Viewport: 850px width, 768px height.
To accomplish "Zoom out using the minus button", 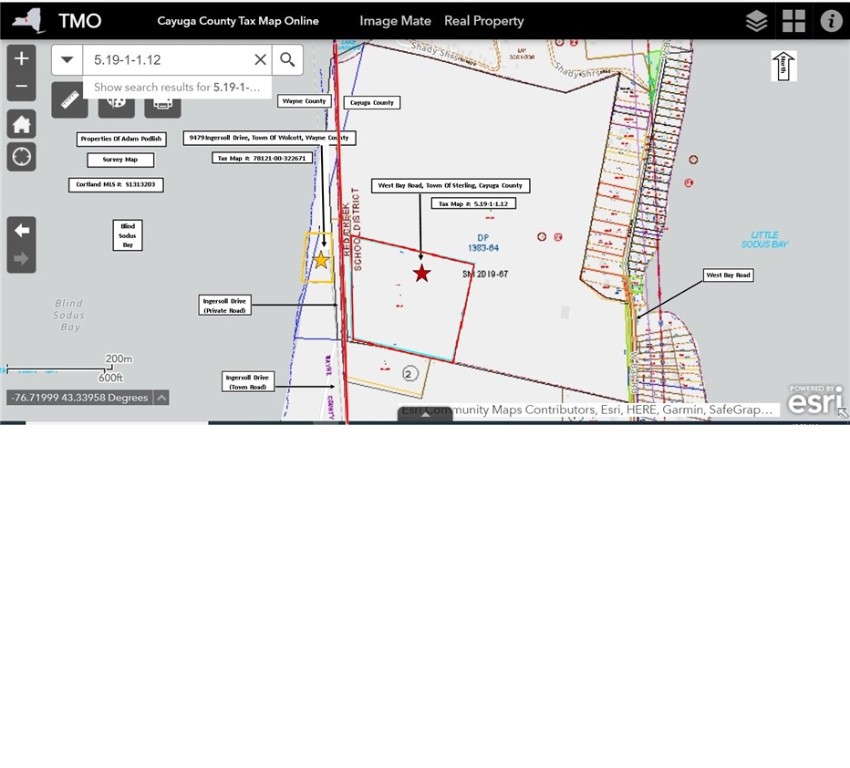I will tap(22, 87).
